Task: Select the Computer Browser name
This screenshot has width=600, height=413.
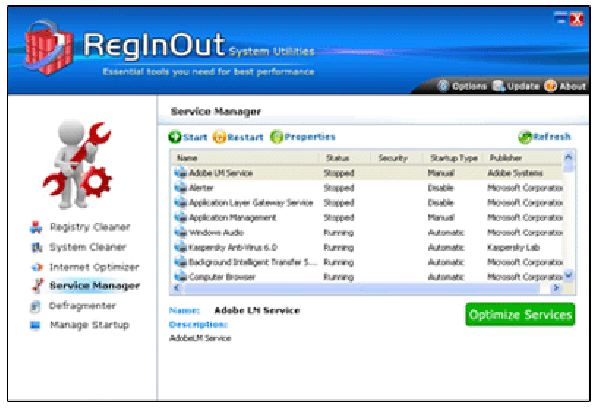Action: (222, 277)
